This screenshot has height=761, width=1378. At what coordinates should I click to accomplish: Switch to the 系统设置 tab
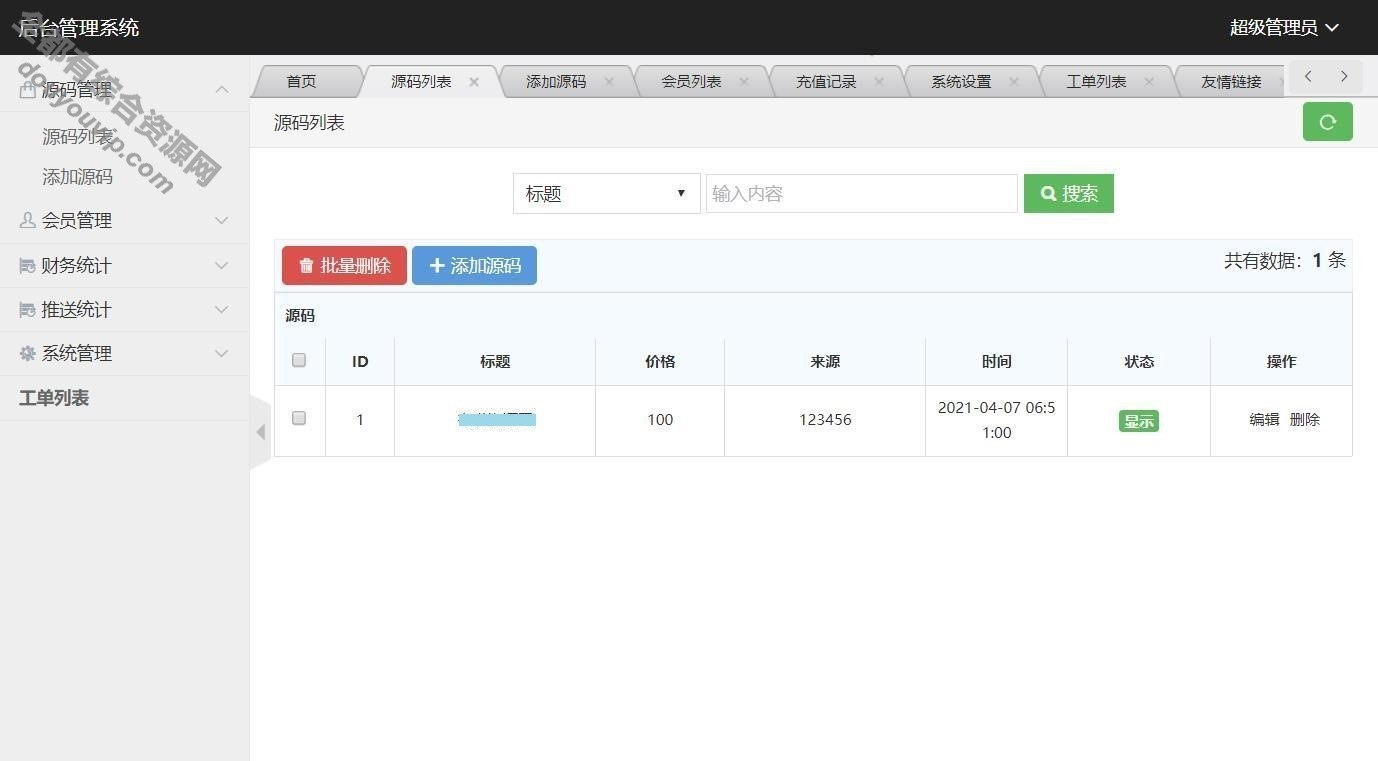(x=961, y=82)
